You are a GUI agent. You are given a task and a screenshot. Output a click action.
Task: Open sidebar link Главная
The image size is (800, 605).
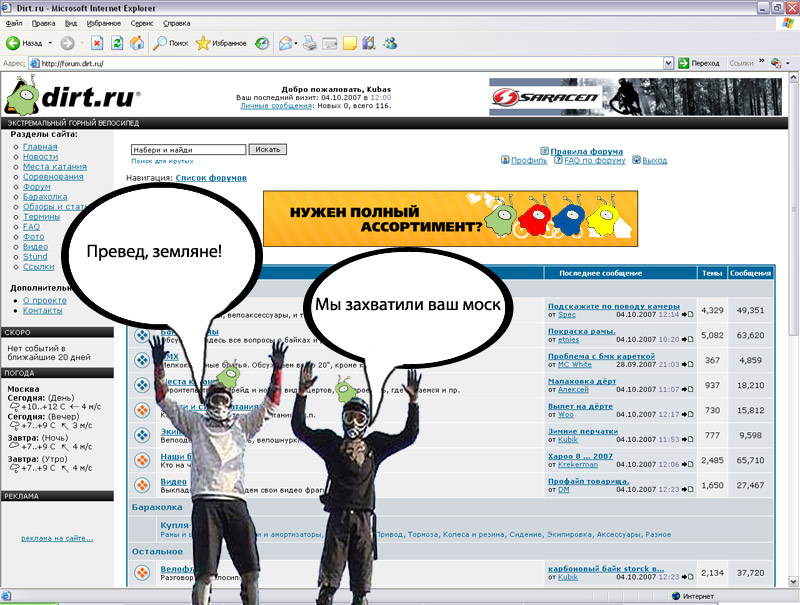pyautogui.click(x=40, y=146)
